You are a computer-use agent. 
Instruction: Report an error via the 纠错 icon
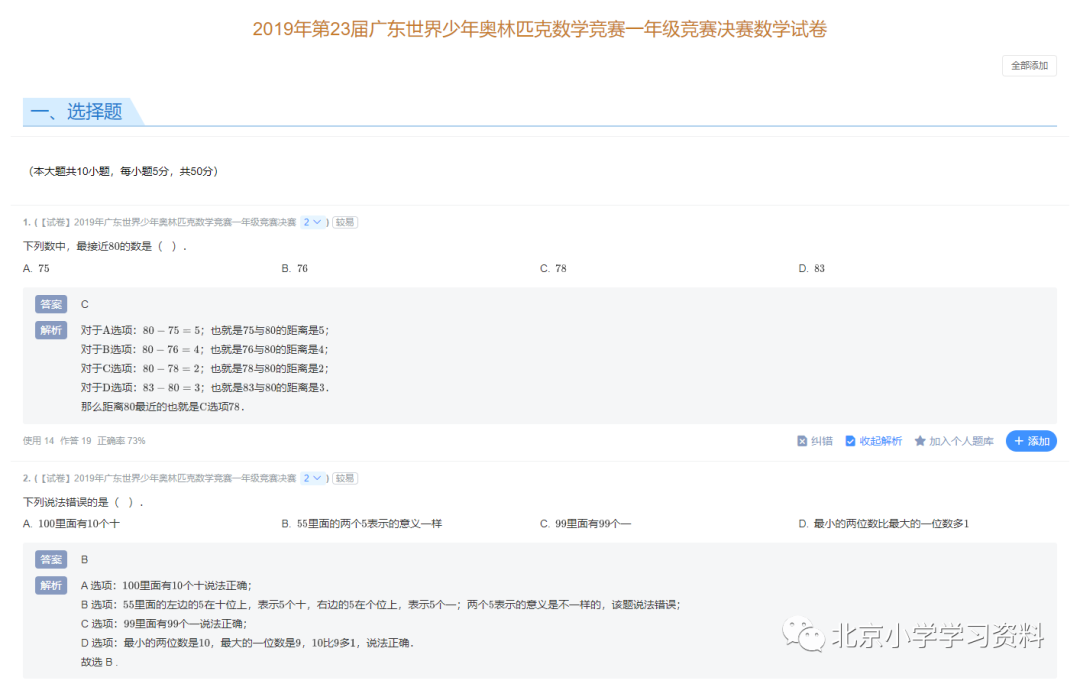point(802,441)
